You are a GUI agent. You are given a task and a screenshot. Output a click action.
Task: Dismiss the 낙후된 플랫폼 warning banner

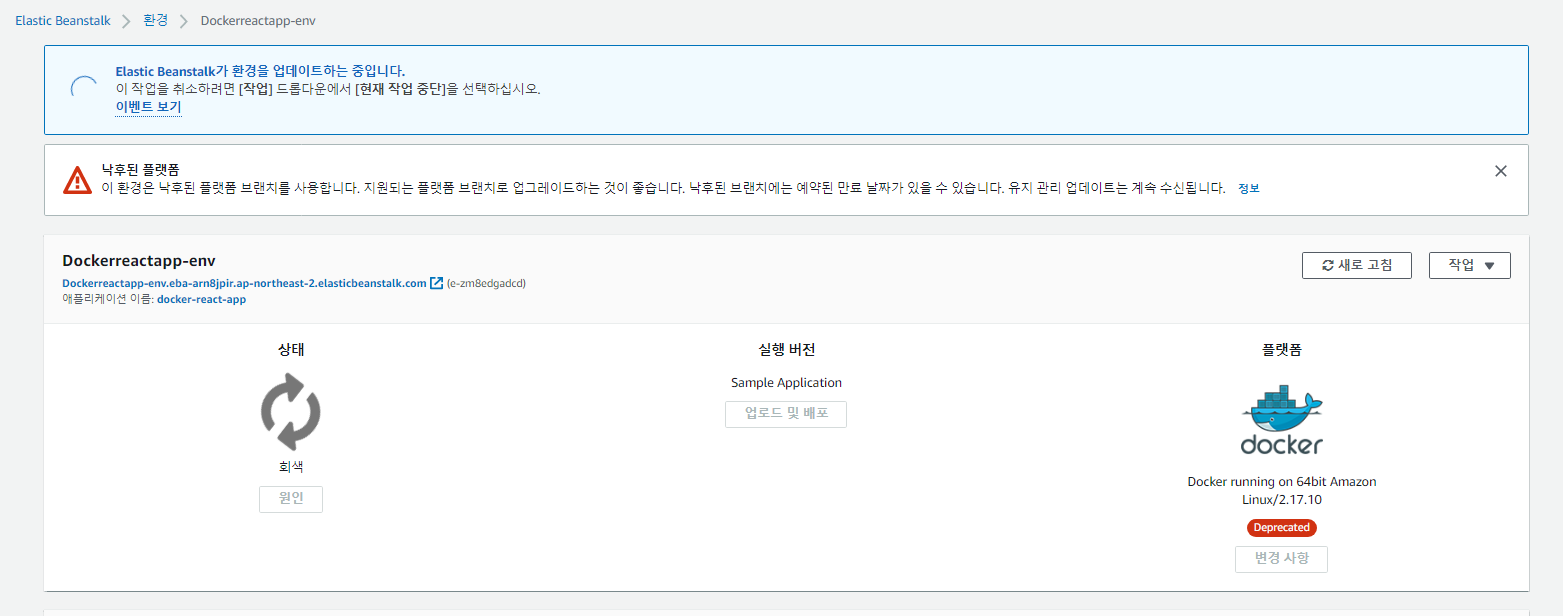click(1500, 171)
